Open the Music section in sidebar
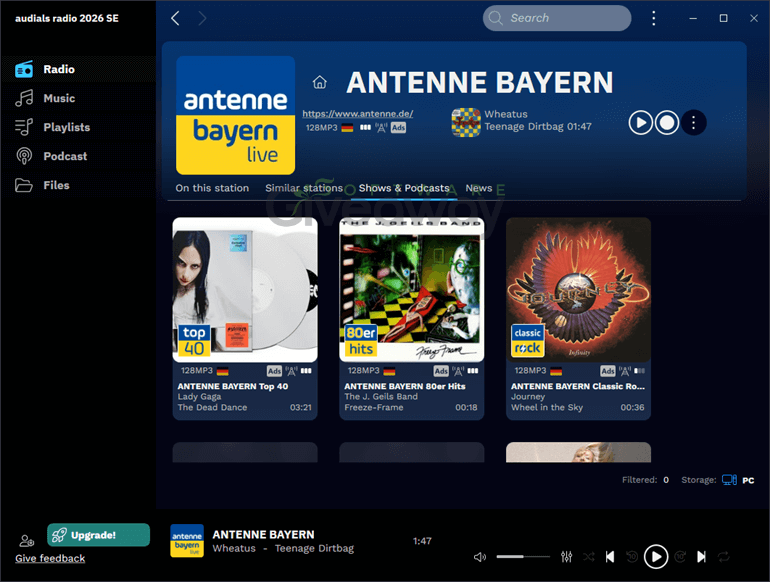This screenshot has width=770, height=582. pyautogui.click(x=45, y=98)
